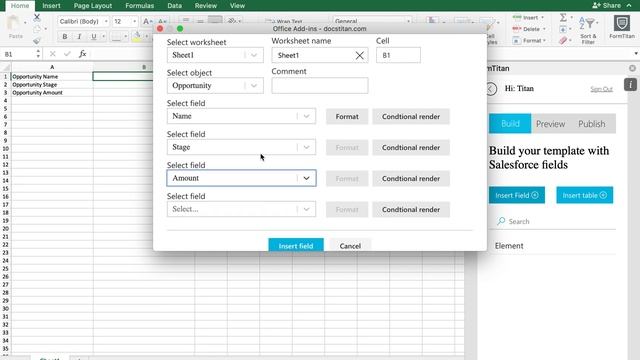The width and height of the screenshot is (640, 360).
Task: Click the info icon on pane edge
Action: (x=630, y=84)
